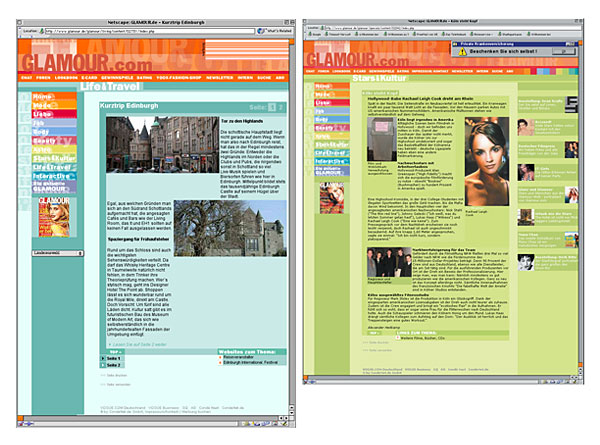Select Liebe in Stars&Kultur window sidebar
The height and width of the screenshot is (445, 600).
(332, 103)
